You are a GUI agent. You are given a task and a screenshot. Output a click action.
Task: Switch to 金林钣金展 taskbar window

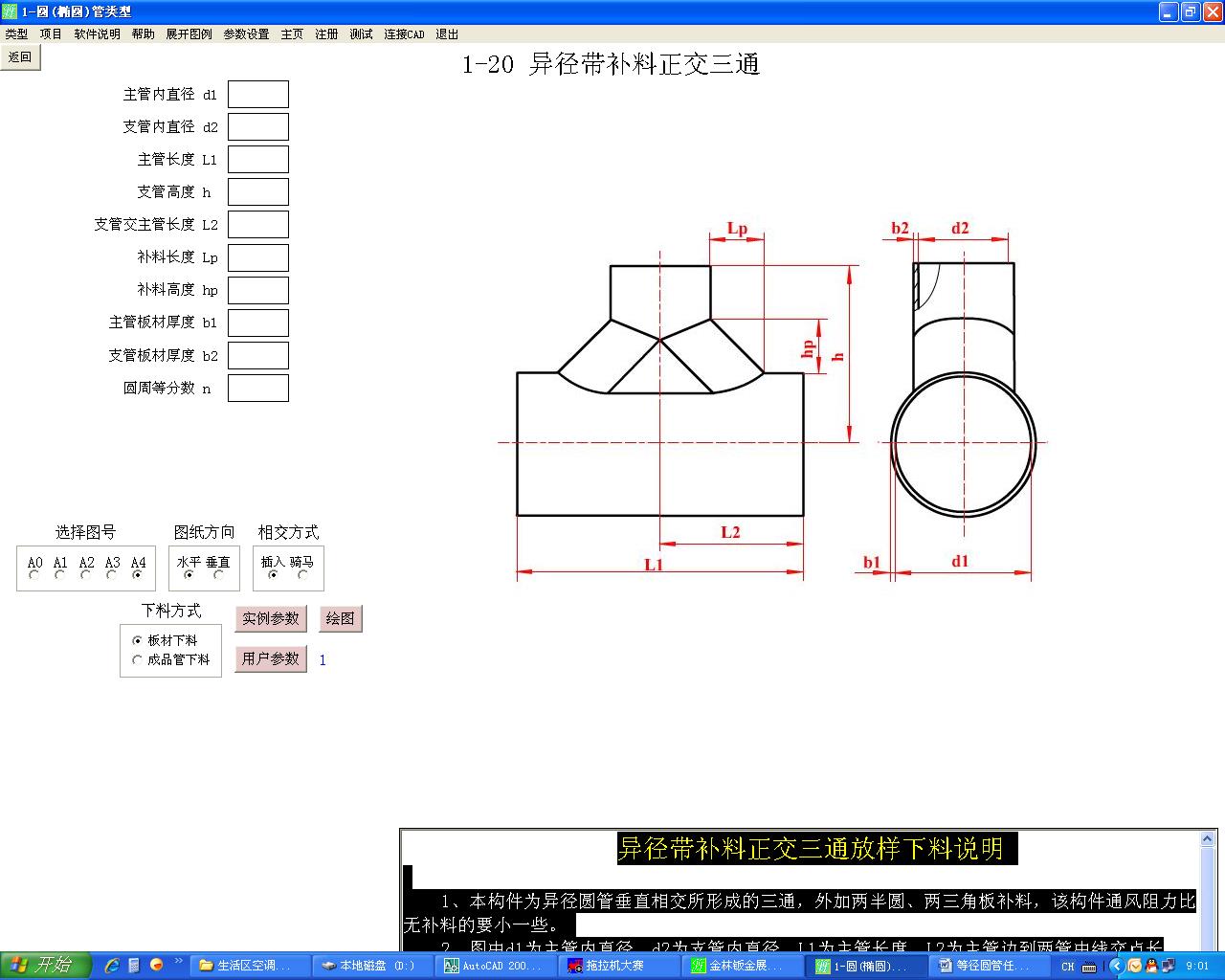[x=745, y=966]
